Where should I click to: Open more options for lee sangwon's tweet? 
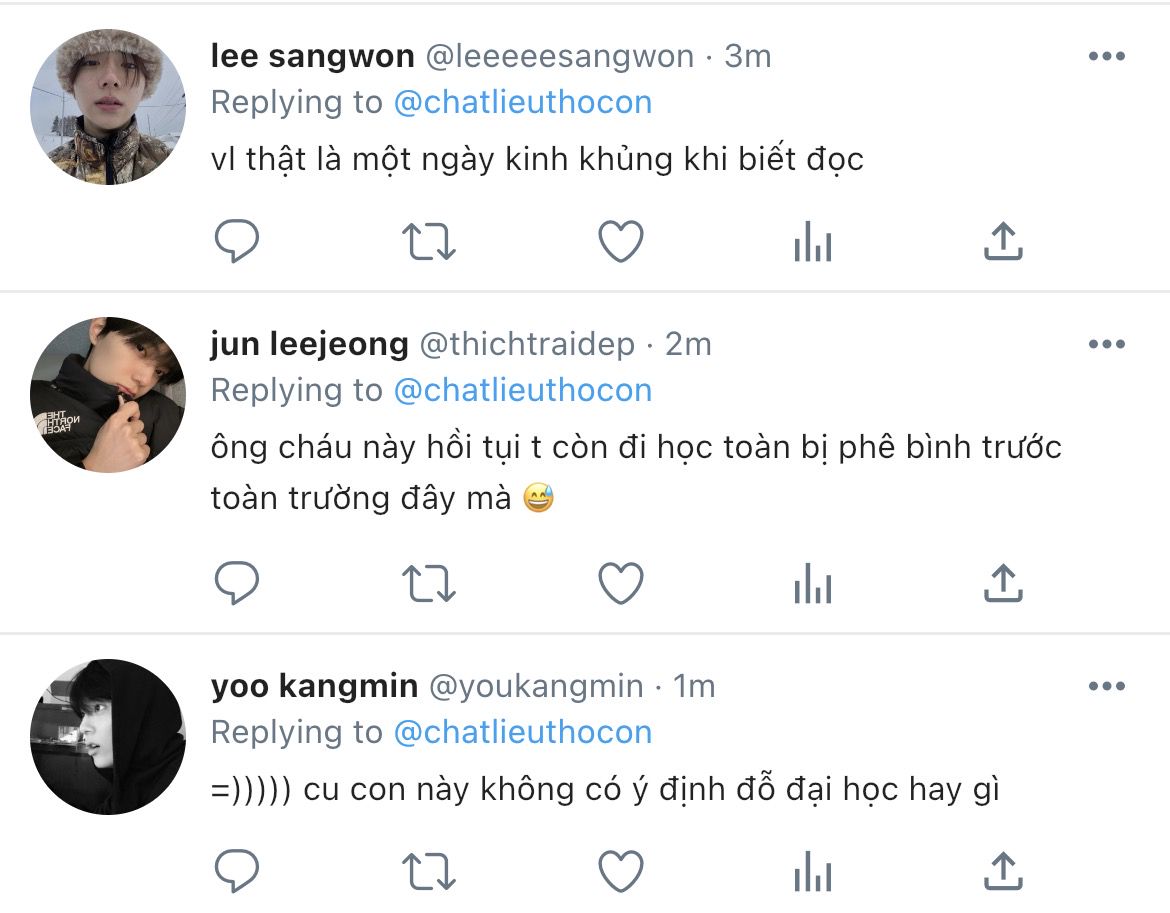[x=1106, y=57]
